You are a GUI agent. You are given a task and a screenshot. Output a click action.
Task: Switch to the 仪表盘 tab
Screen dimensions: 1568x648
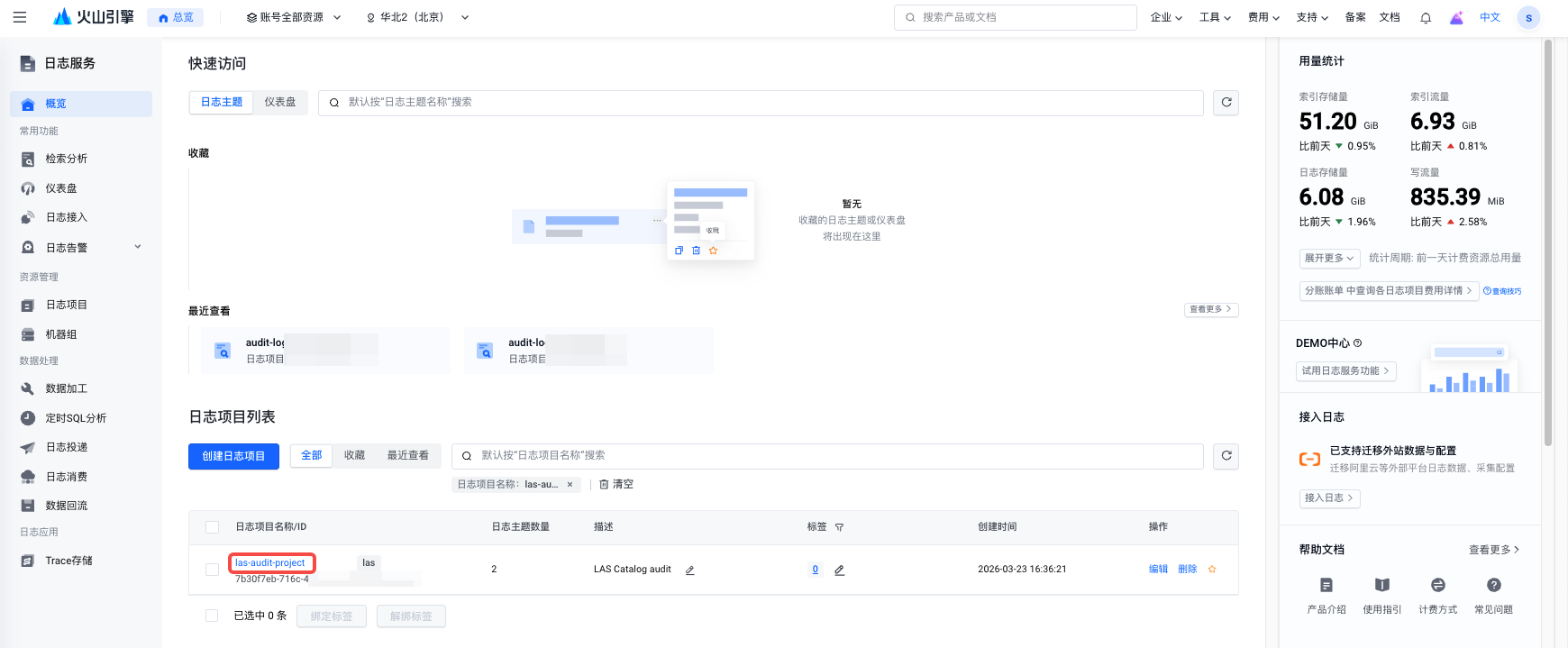(280, 103)
